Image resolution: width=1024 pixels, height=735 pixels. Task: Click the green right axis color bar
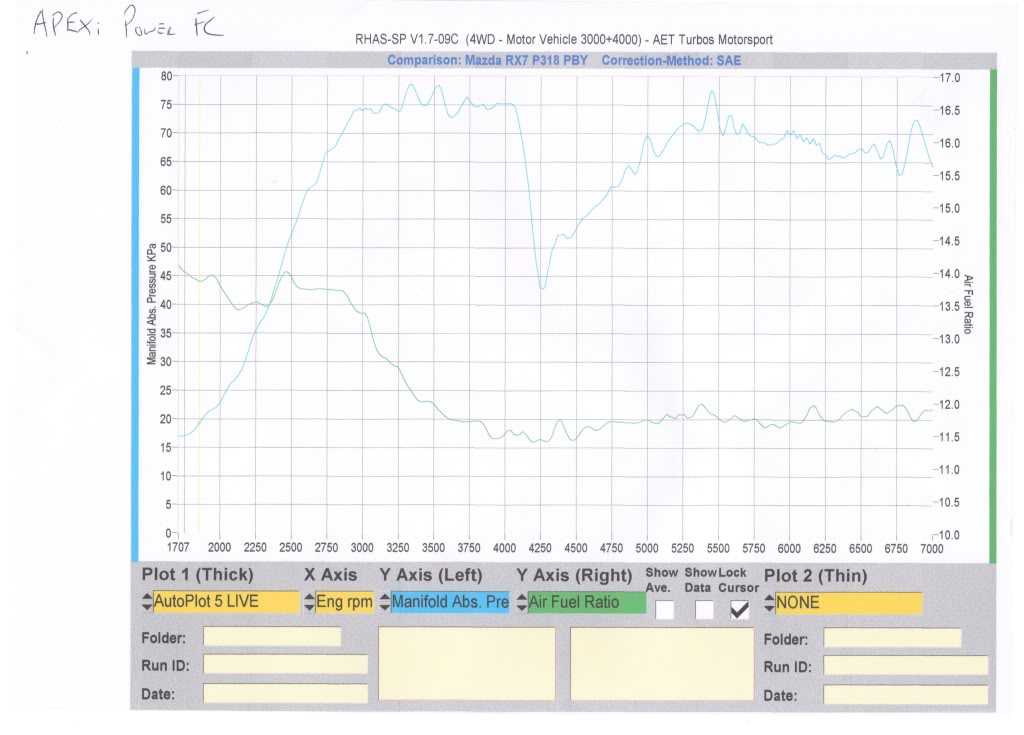tap(993, 310)
